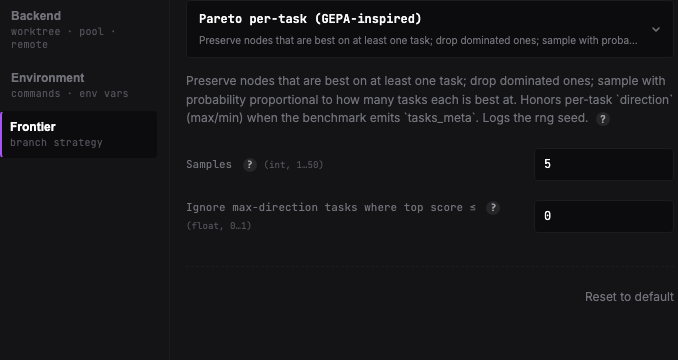Focus the Samples input field
This screenshot has width=678, height=360.
coord(604,164)
